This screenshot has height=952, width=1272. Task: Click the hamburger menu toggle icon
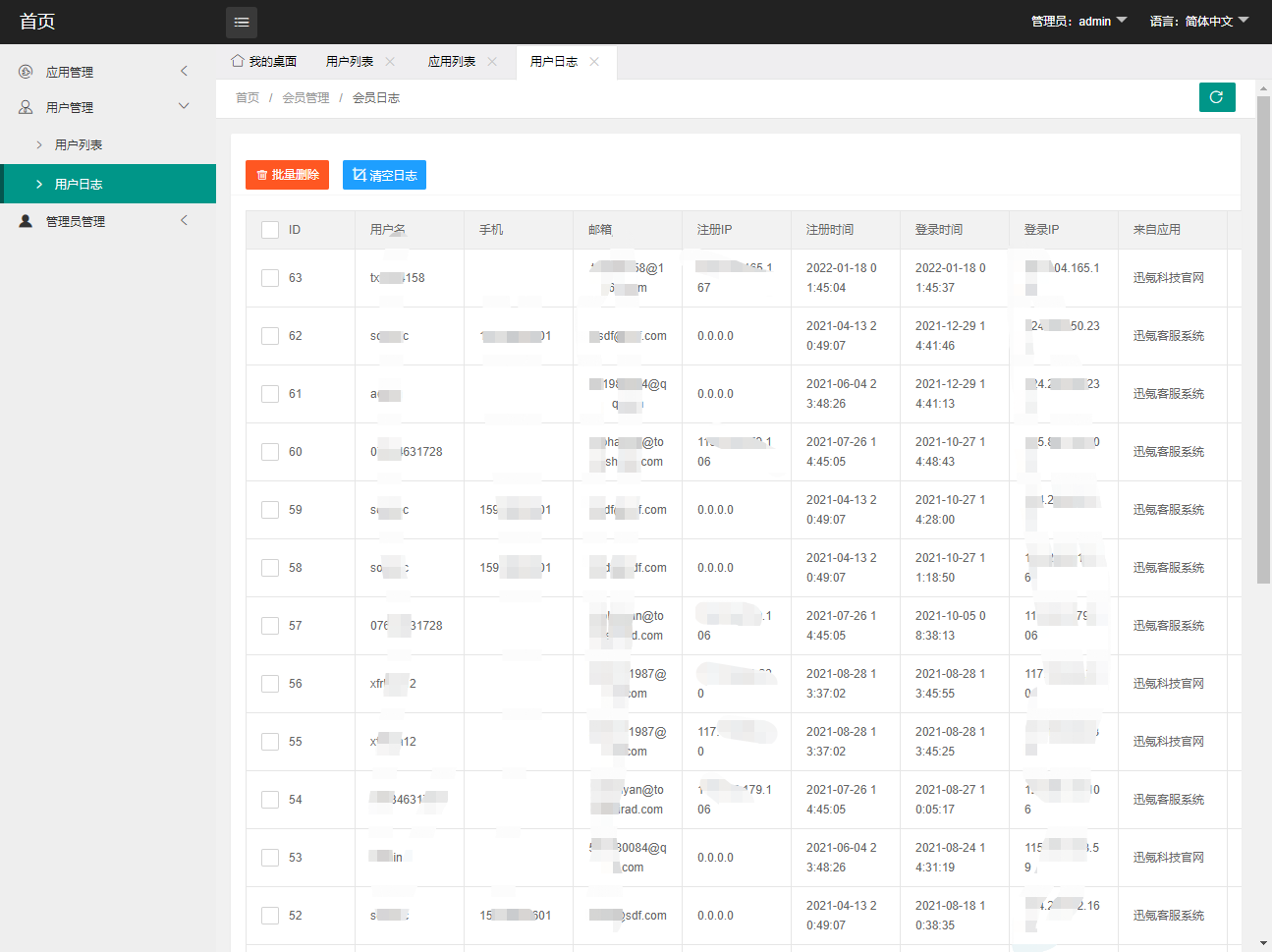click(242, 22)
